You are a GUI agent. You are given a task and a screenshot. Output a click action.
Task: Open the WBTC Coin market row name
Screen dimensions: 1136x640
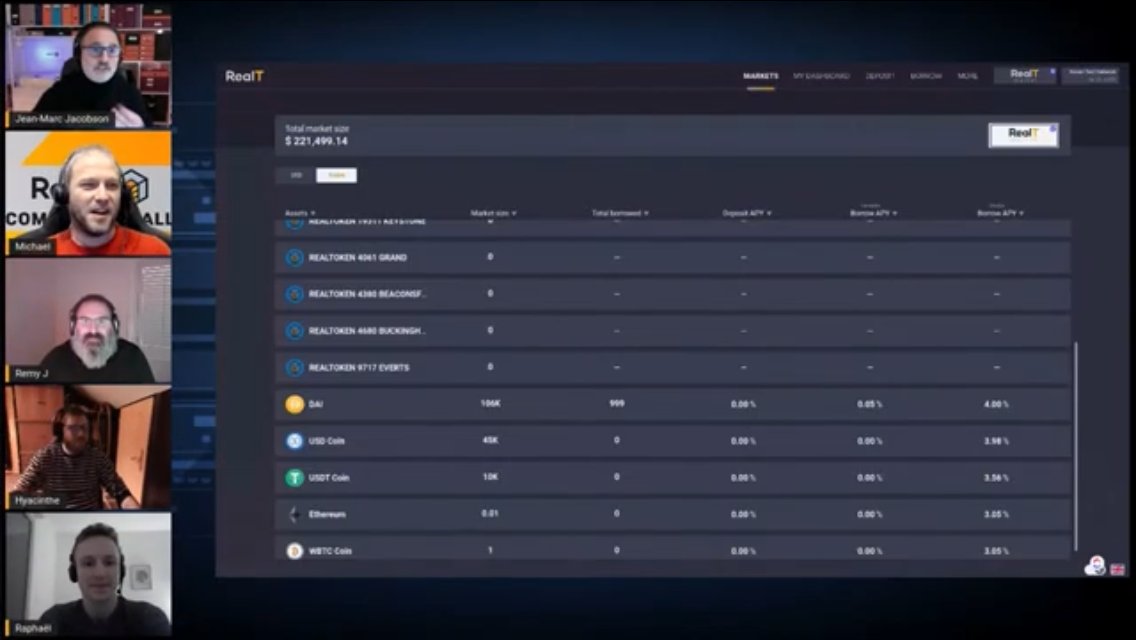coord(330,551)
